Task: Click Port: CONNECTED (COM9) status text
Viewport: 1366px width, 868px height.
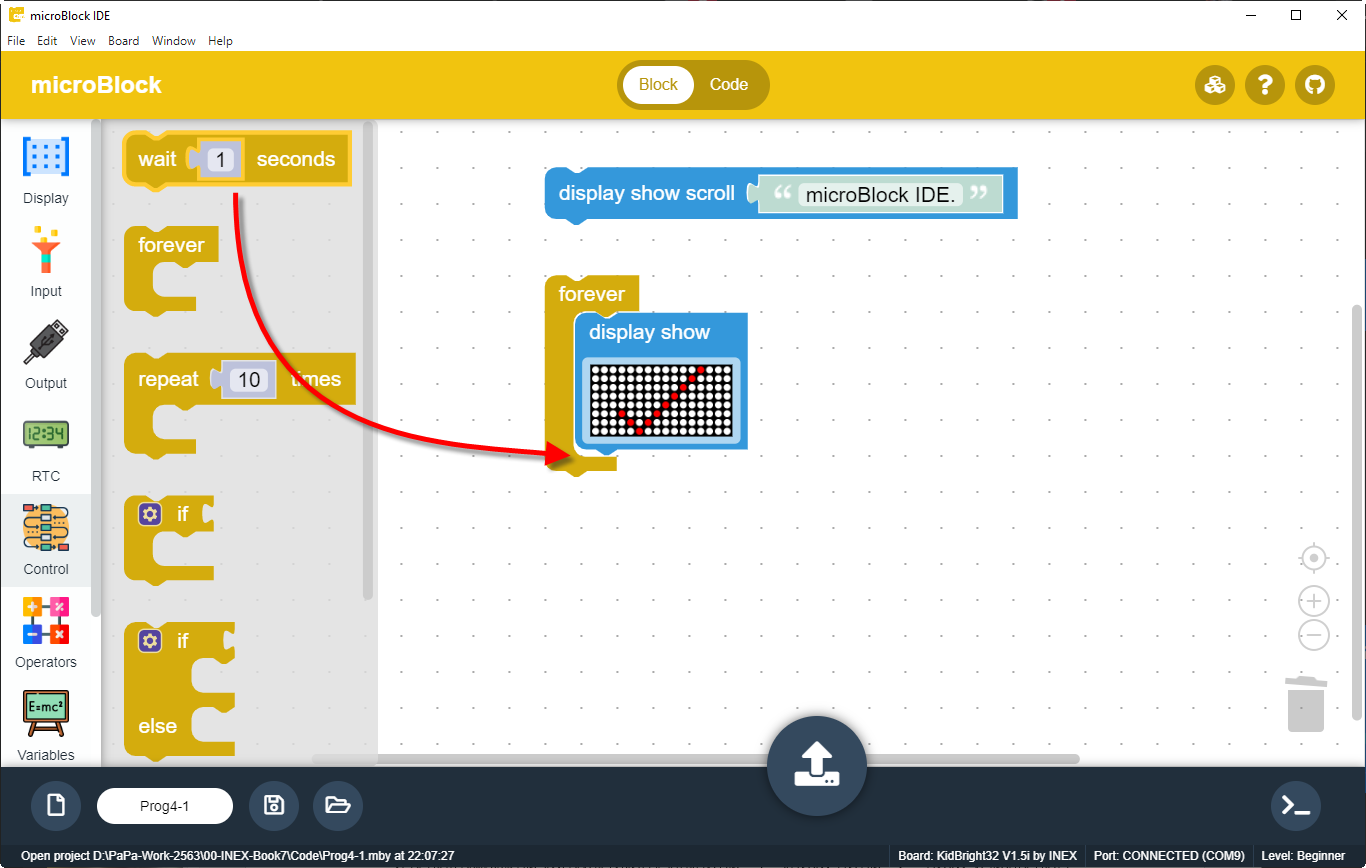Action: coord(1169,856)
